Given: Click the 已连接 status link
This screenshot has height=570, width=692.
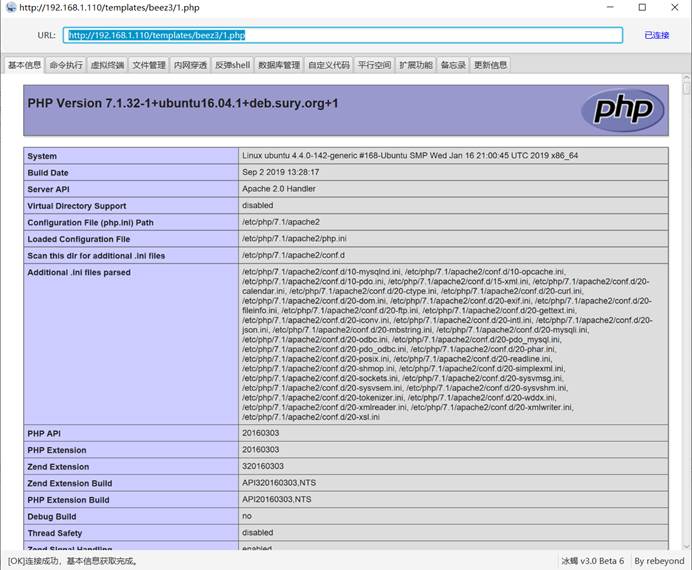Looking at the screenshot, I should tap(656, 35).
